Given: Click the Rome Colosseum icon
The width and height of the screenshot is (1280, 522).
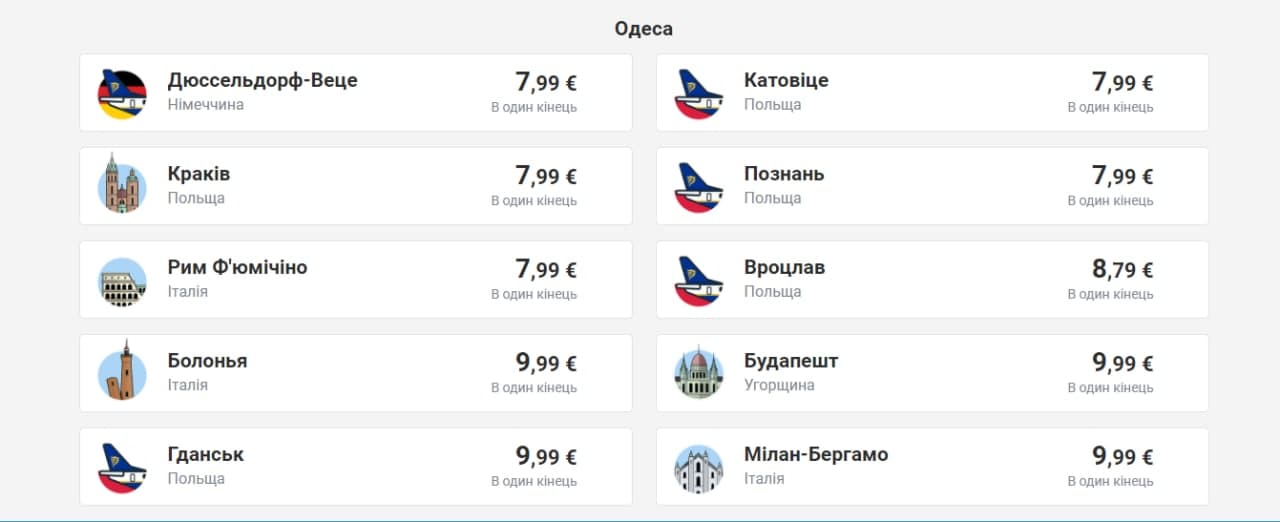Looking at the screenshot, I should coord(122,281).
